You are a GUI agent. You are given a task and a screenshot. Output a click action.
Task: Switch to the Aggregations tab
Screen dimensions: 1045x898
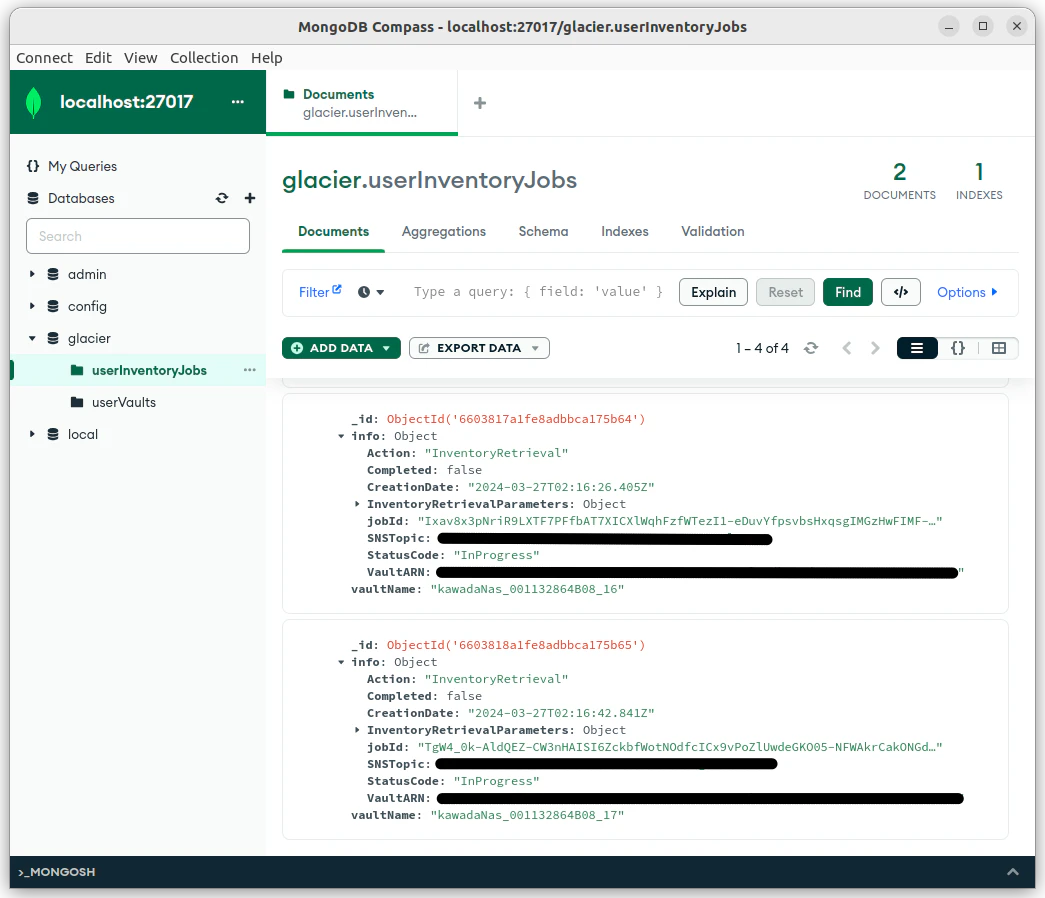point(444,231)
